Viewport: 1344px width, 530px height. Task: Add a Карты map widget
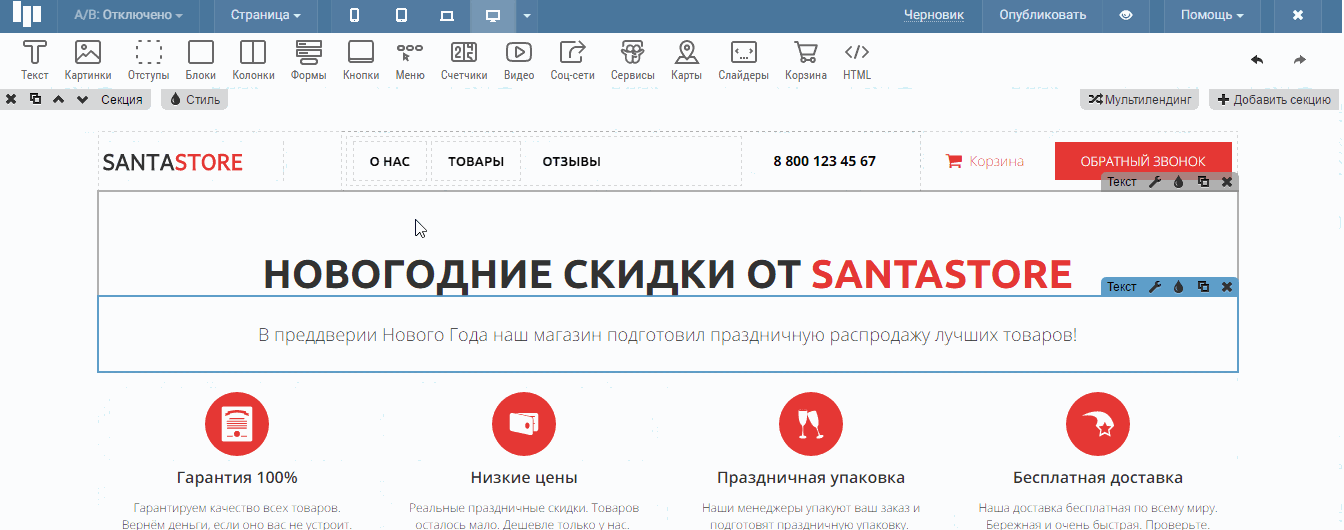(x=686, y=60)
